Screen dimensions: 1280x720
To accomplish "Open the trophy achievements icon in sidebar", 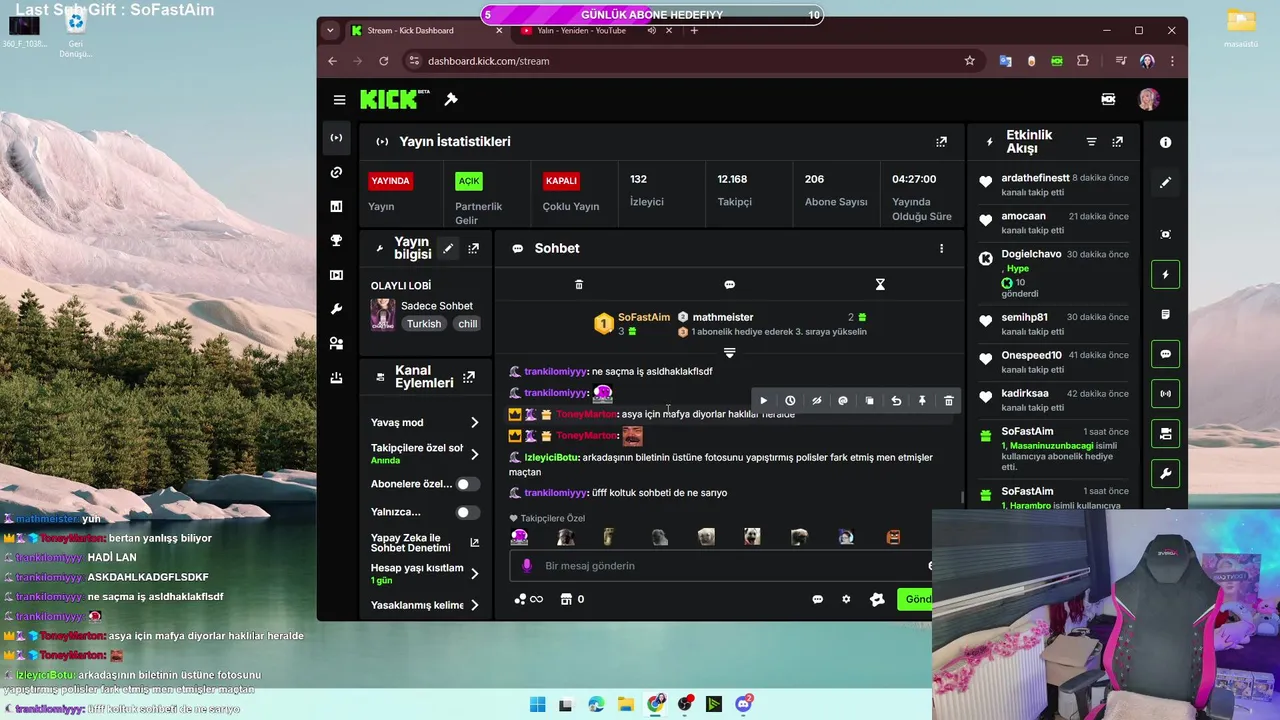I will [337, 241].
